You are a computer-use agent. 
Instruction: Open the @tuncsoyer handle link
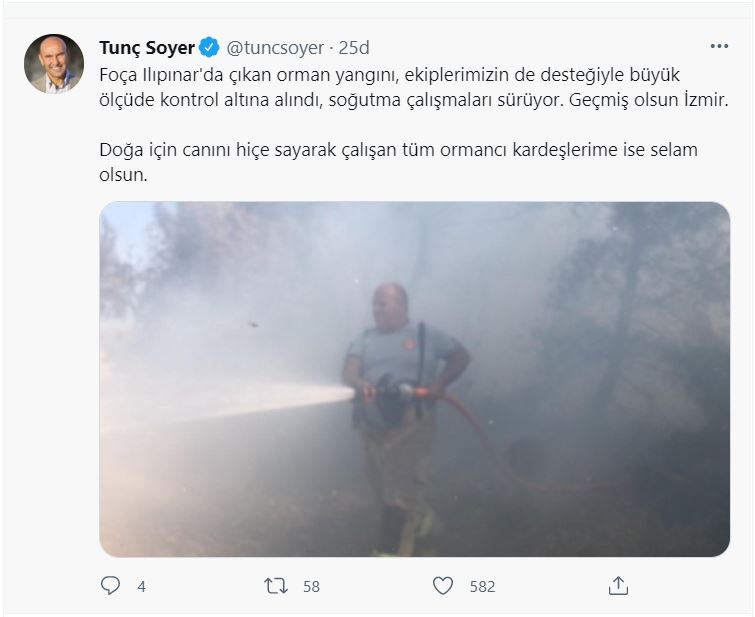pyautogui.click(x=275, y=48)
